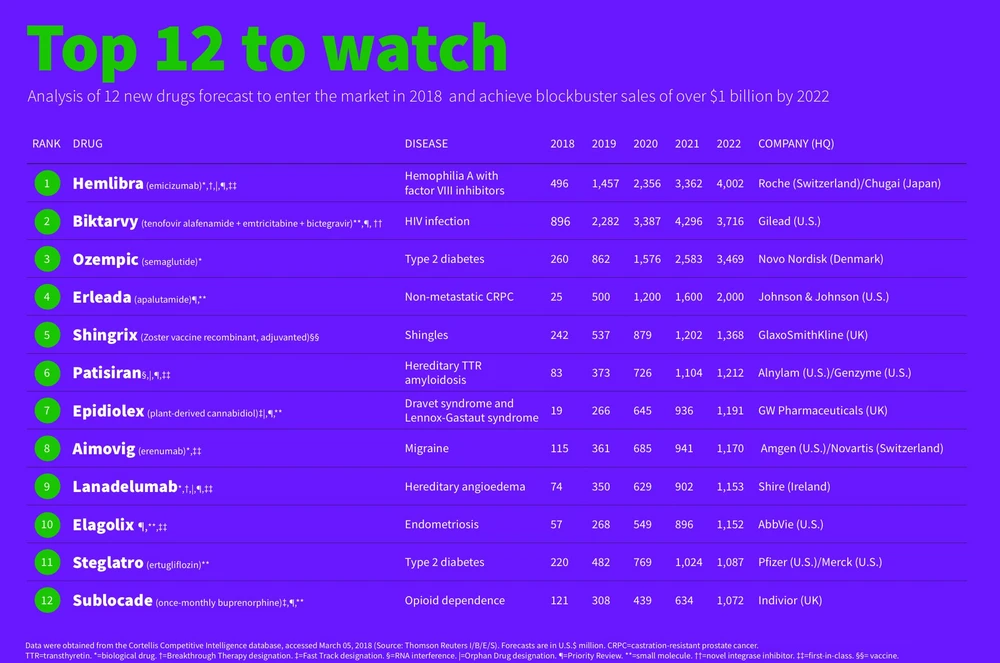Click Biktarvy's 2021 value 4,296

[x=687, y=221]
